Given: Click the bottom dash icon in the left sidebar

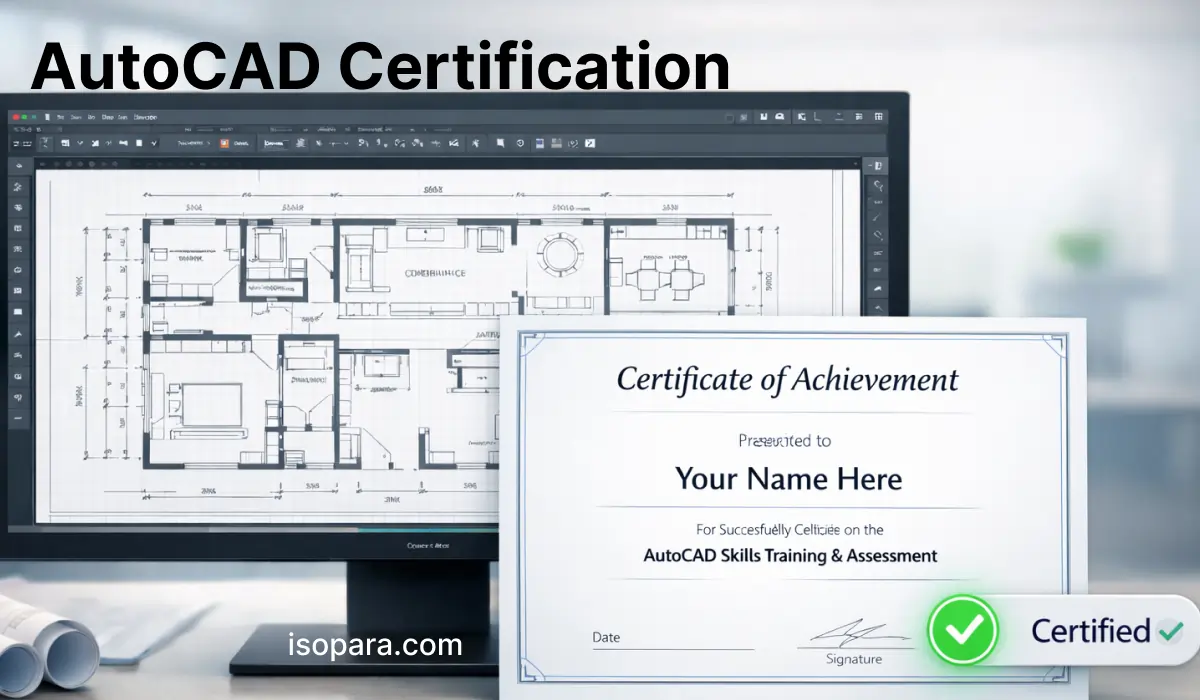Looking at the screenshot, I should point(18,417).
